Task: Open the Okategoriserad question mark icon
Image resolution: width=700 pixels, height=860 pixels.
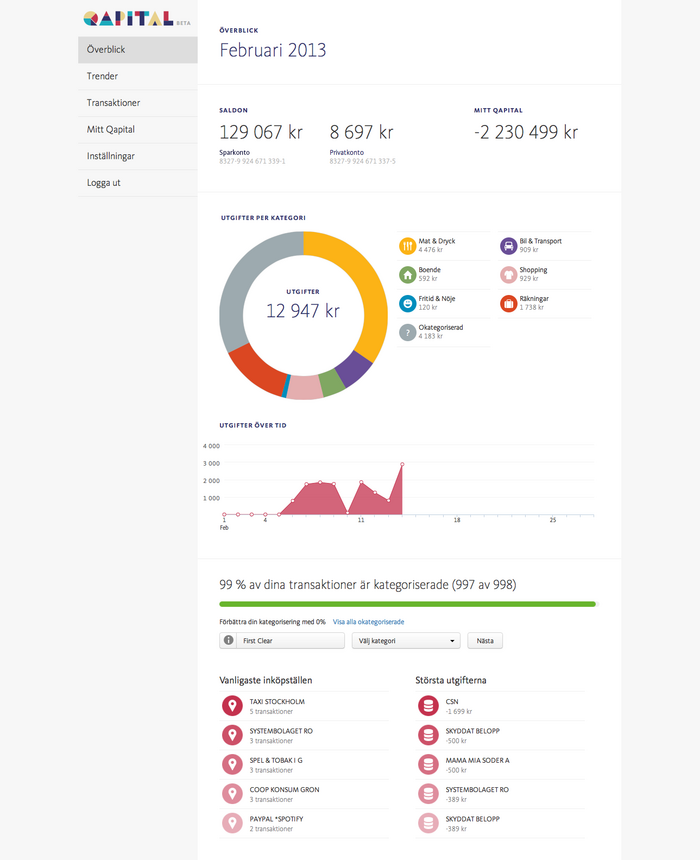Action: 407,332
